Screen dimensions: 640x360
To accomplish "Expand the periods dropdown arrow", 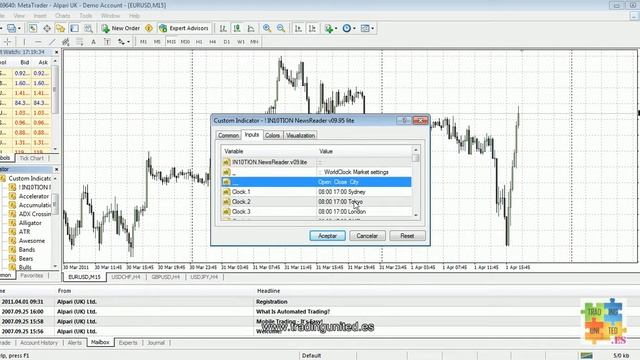I will 354,28.
